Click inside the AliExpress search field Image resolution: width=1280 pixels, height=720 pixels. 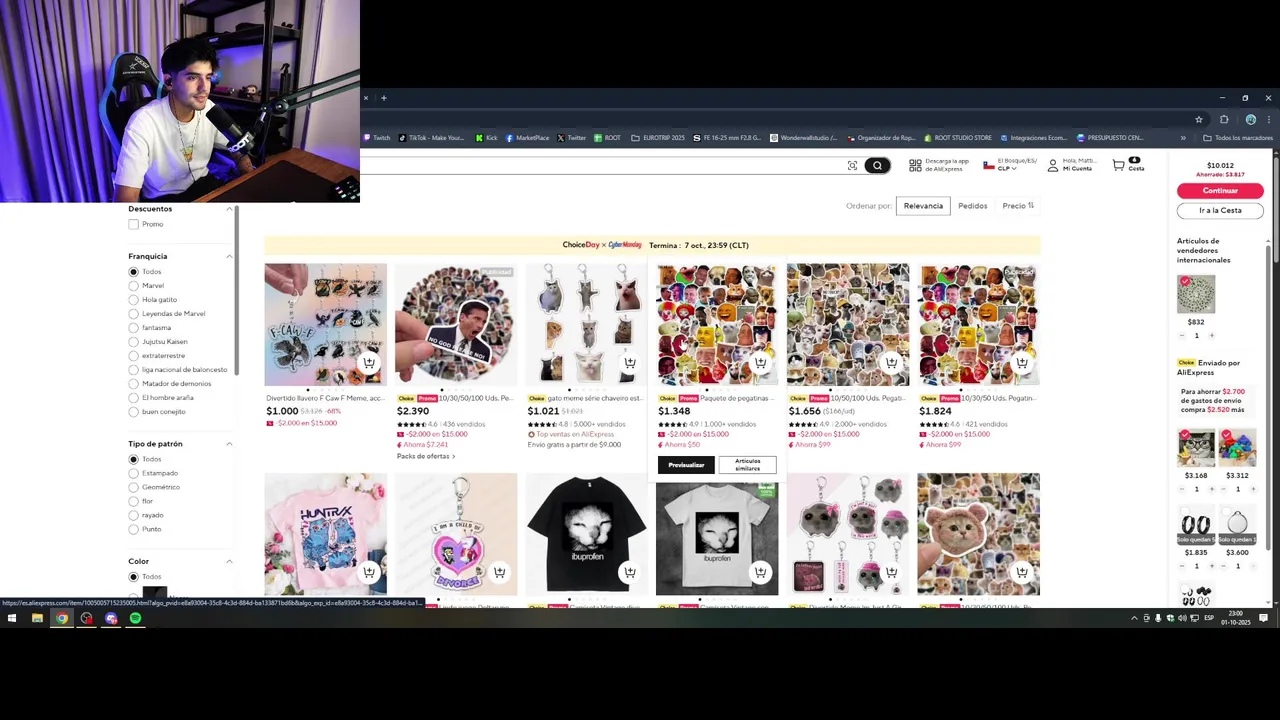(600, 165)
